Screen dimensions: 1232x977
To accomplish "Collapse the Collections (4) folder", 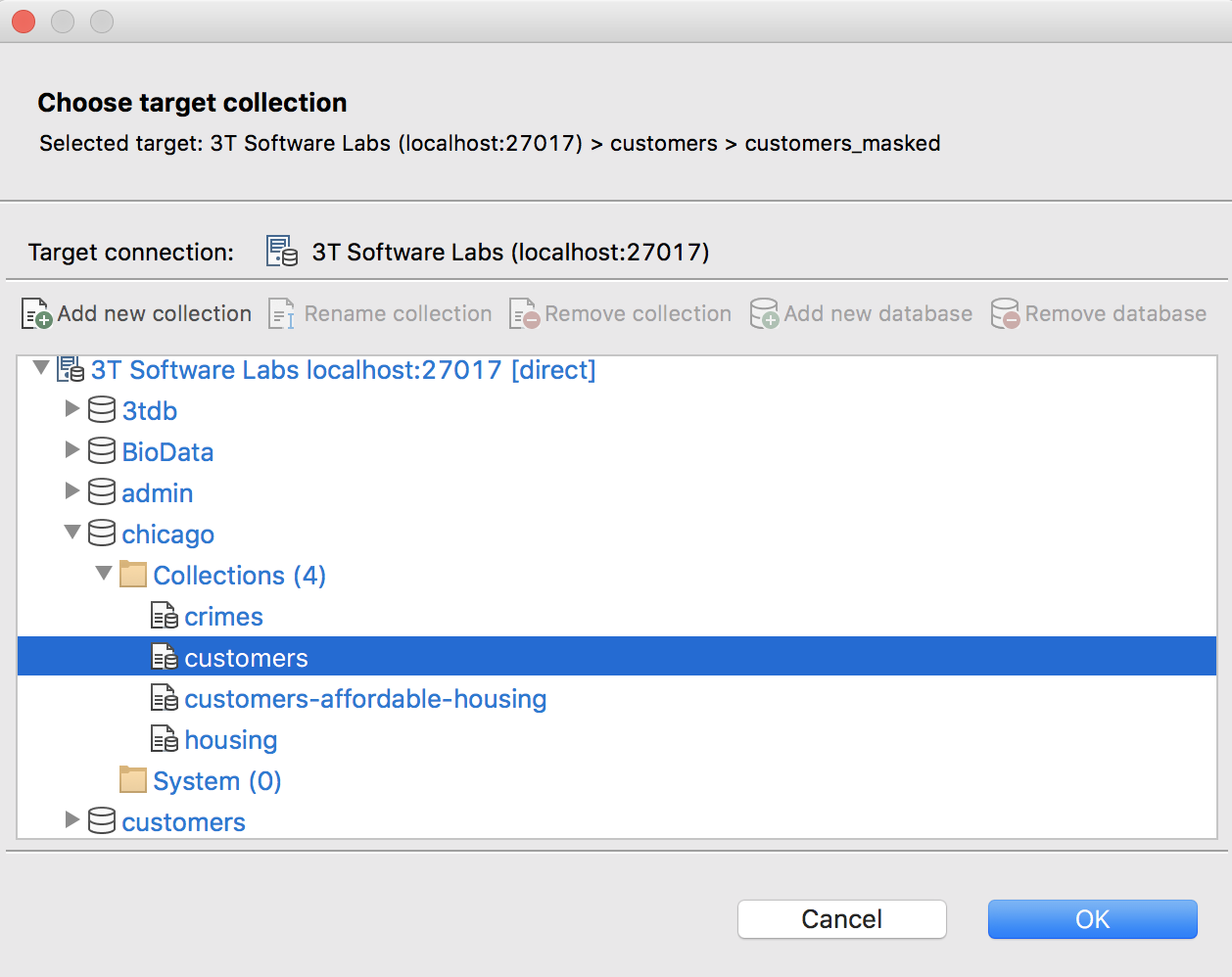I will (104, 574).
